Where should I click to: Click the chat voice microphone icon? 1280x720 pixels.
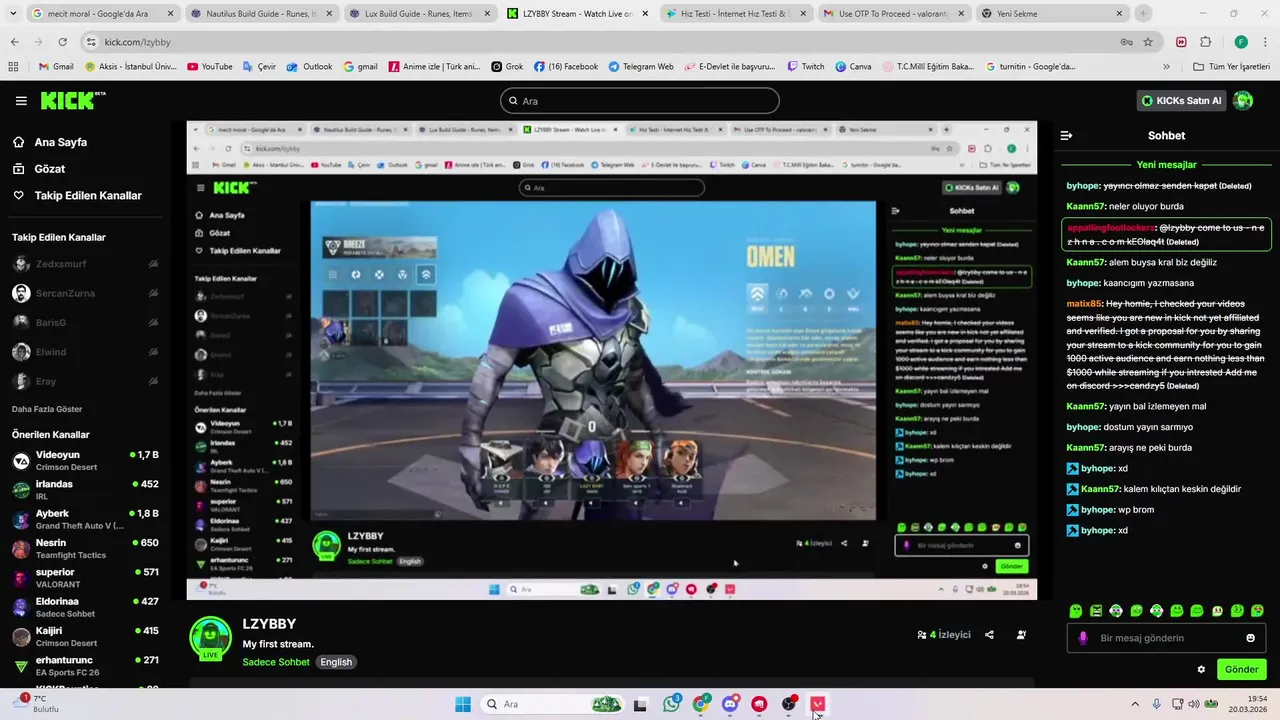click(x=1083, y=638)
